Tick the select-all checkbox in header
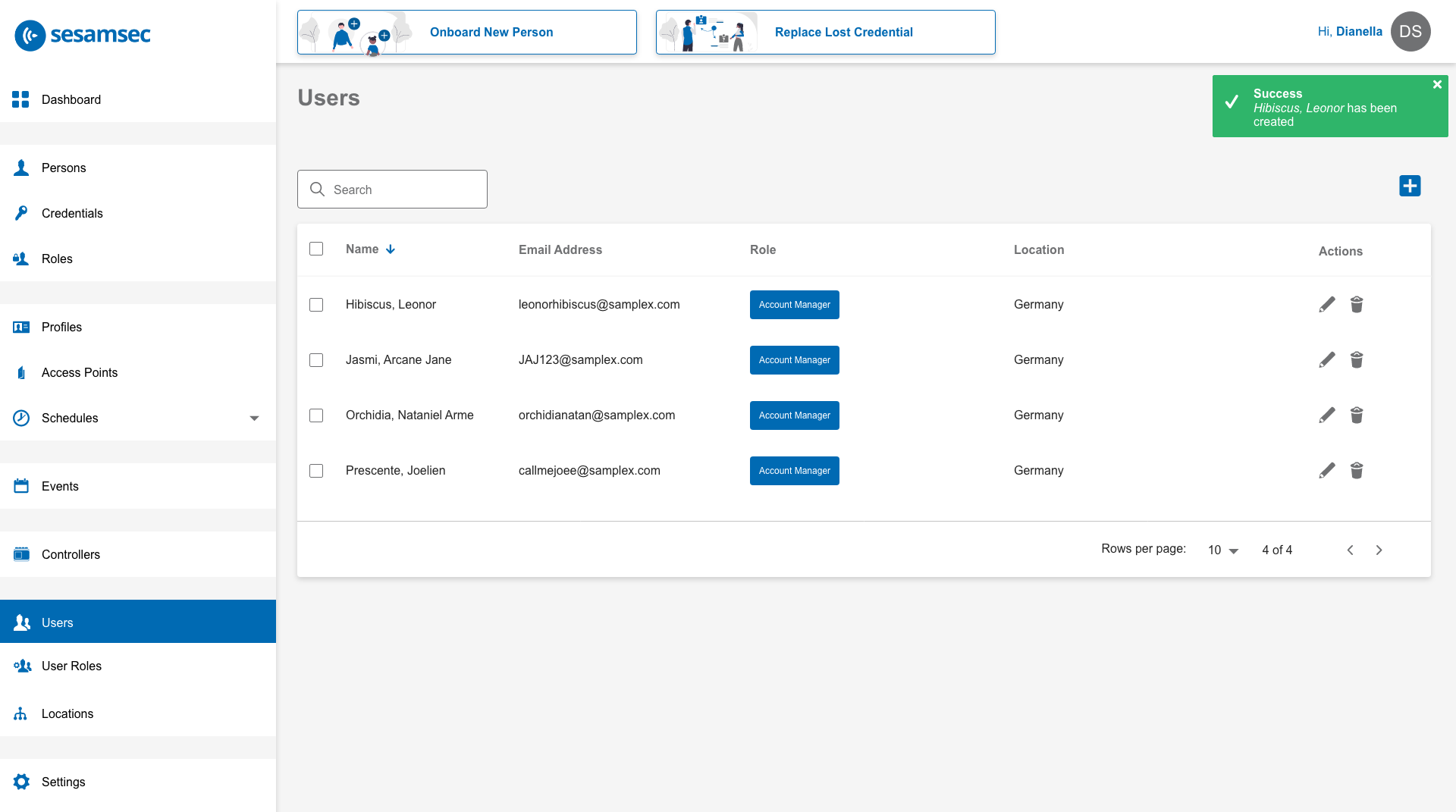Screen dimensions: 1456x812 coord(316,249)
